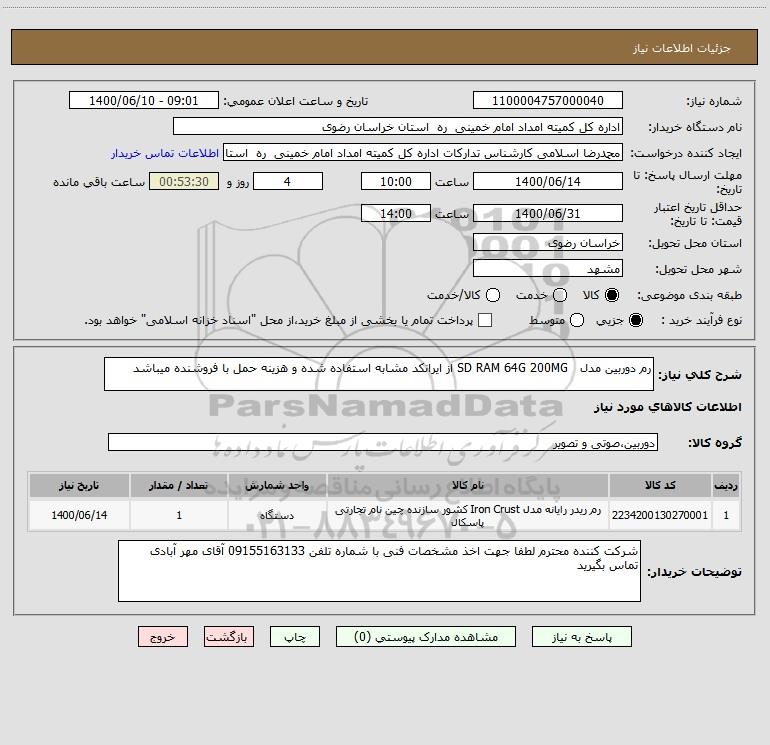Click the استان محل تحویل field خراسان رضوی
This screenshot has width=770, height=745.
(x=548, y=243)
